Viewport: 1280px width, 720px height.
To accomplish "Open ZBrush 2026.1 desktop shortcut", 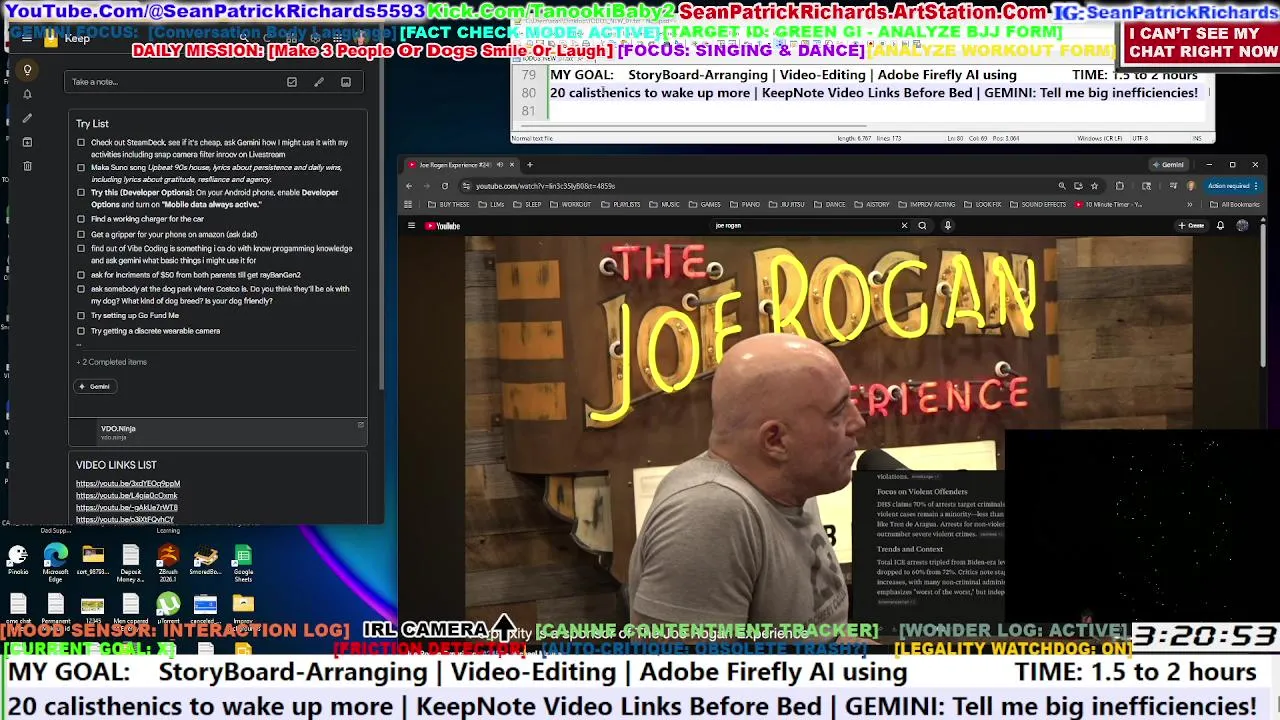I will point(168,563).
